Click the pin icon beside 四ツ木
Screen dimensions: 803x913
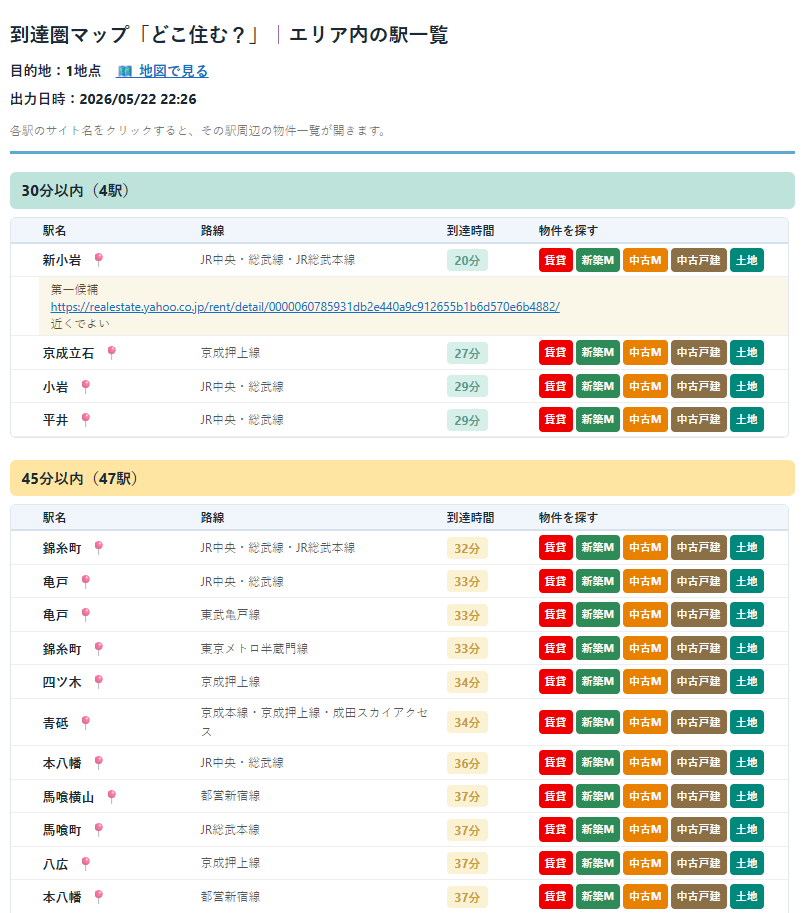pos(99,681)
